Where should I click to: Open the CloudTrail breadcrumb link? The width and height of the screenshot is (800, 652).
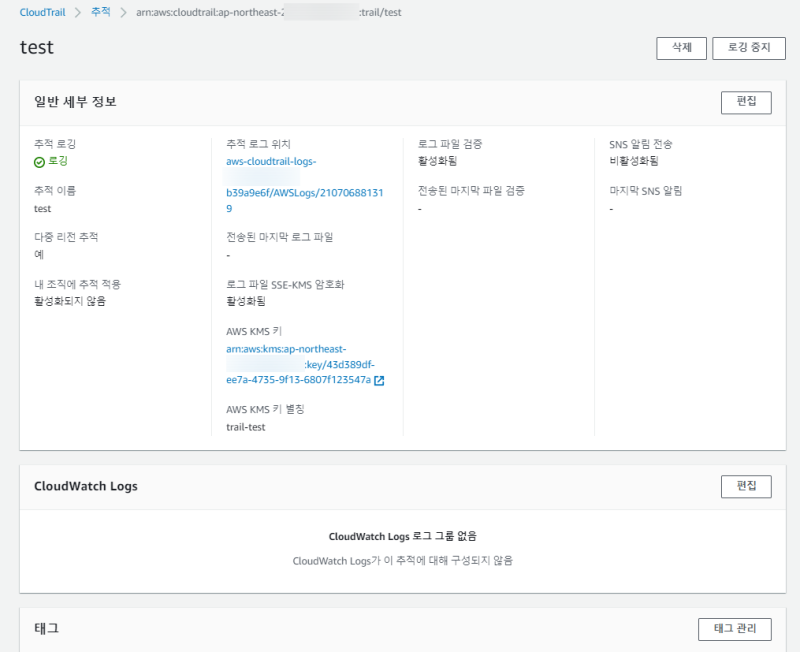click(42, 12)
